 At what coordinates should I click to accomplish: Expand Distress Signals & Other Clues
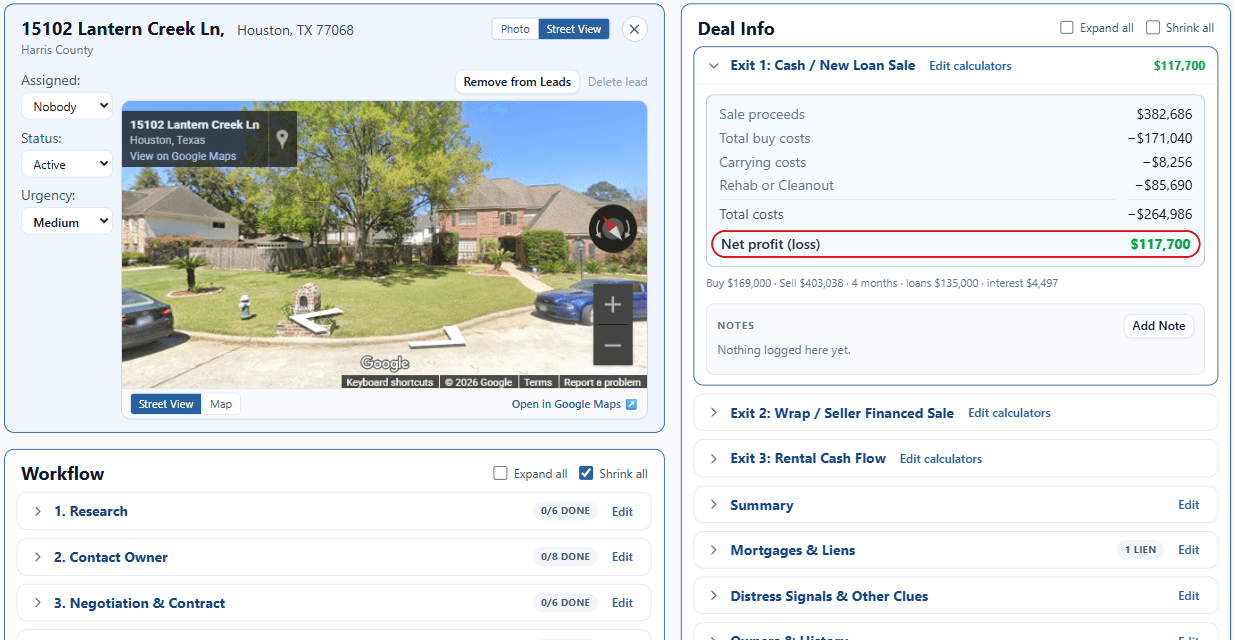pos(713,596)
